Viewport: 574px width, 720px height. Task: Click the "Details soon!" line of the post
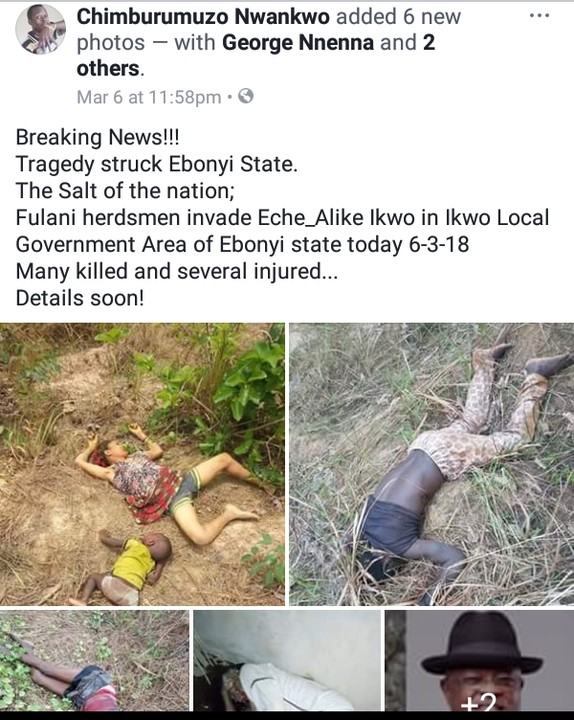[x=80, y=298]
